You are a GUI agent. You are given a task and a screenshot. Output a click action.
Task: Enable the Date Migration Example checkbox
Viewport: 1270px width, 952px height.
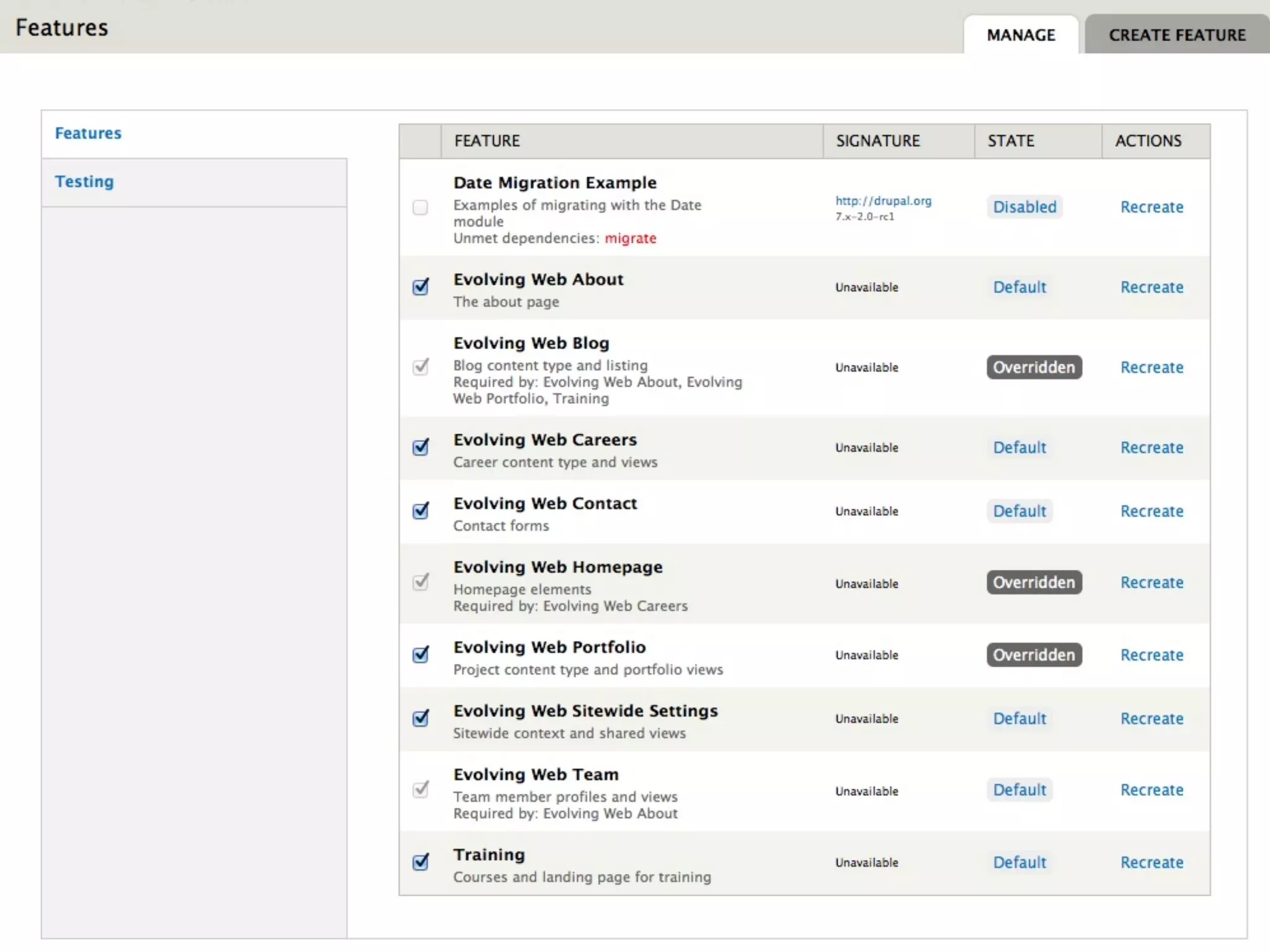point(420,207)
